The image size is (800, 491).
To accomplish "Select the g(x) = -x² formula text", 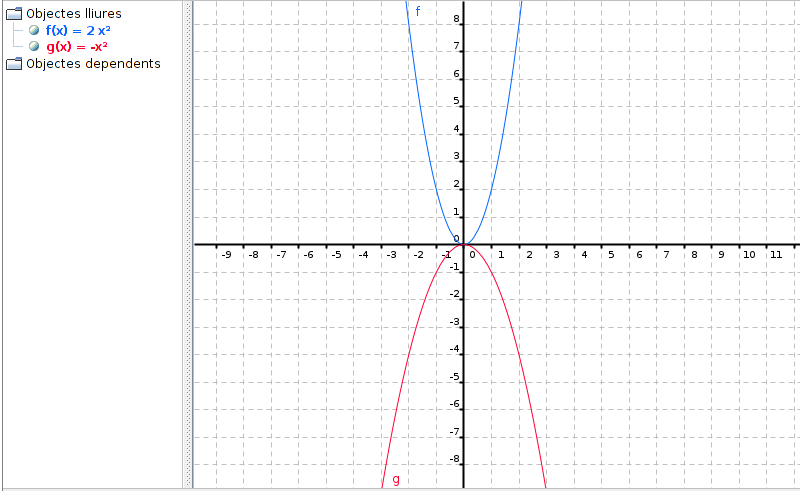I will click(76, 47).
